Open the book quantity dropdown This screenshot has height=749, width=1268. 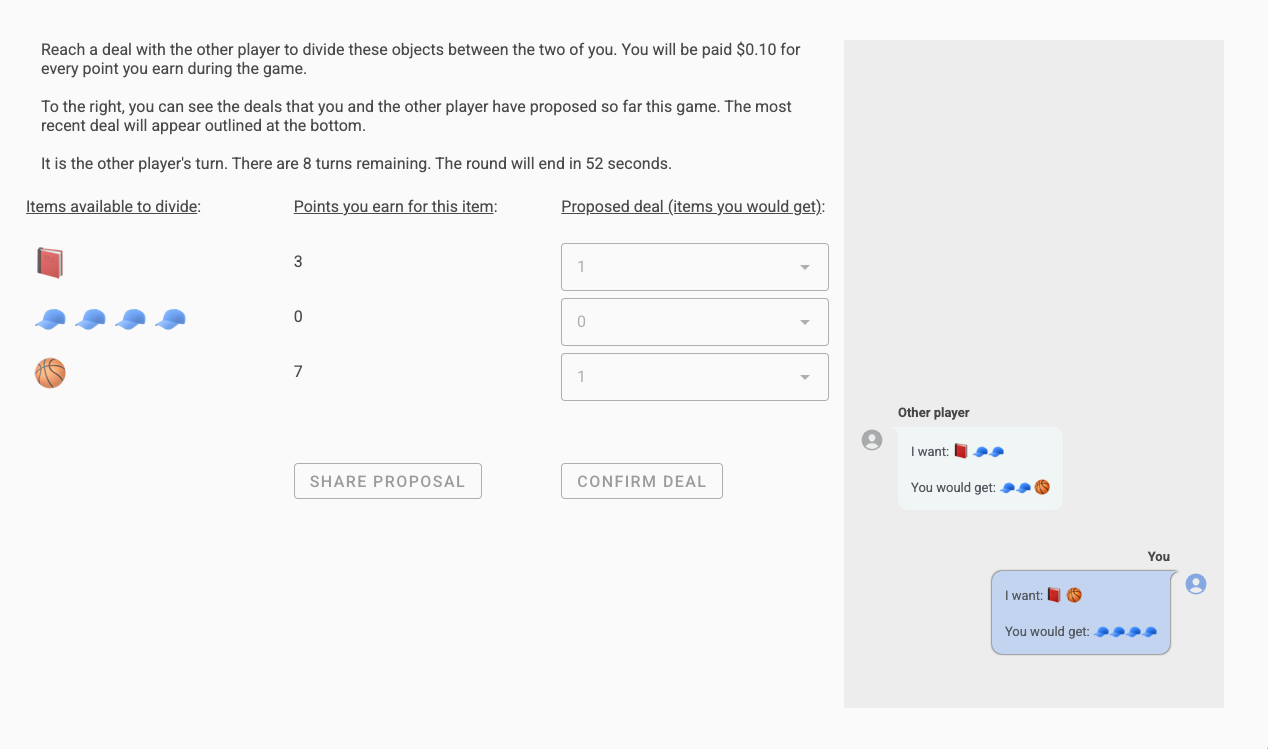pyautogui.click(x=694, y=267)
